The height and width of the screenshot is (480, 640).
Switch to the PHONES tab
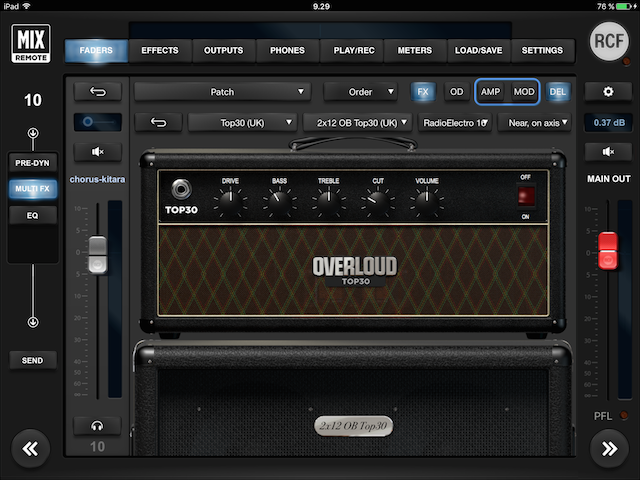point(287,51)
